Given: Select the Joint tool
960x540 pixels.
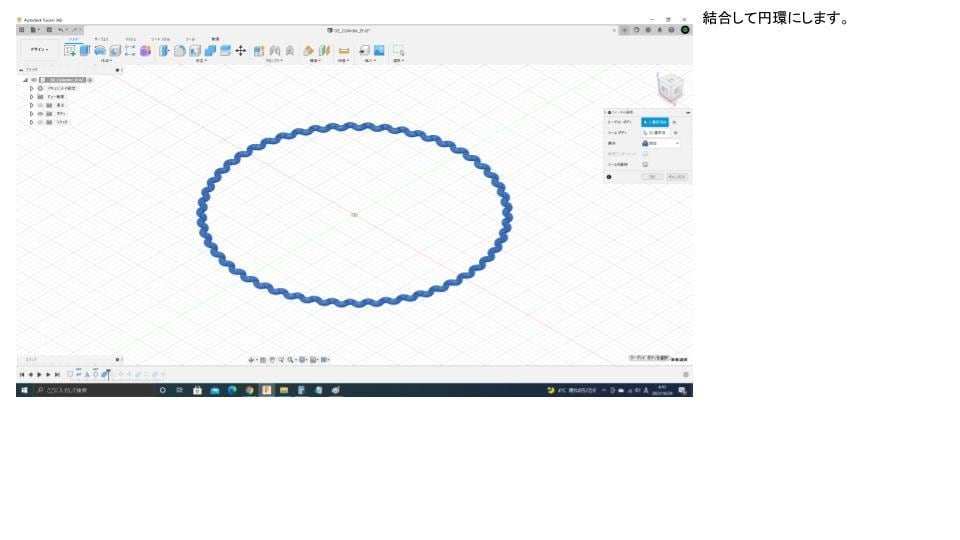Looking at the screenshot, I should coord(275,51).
